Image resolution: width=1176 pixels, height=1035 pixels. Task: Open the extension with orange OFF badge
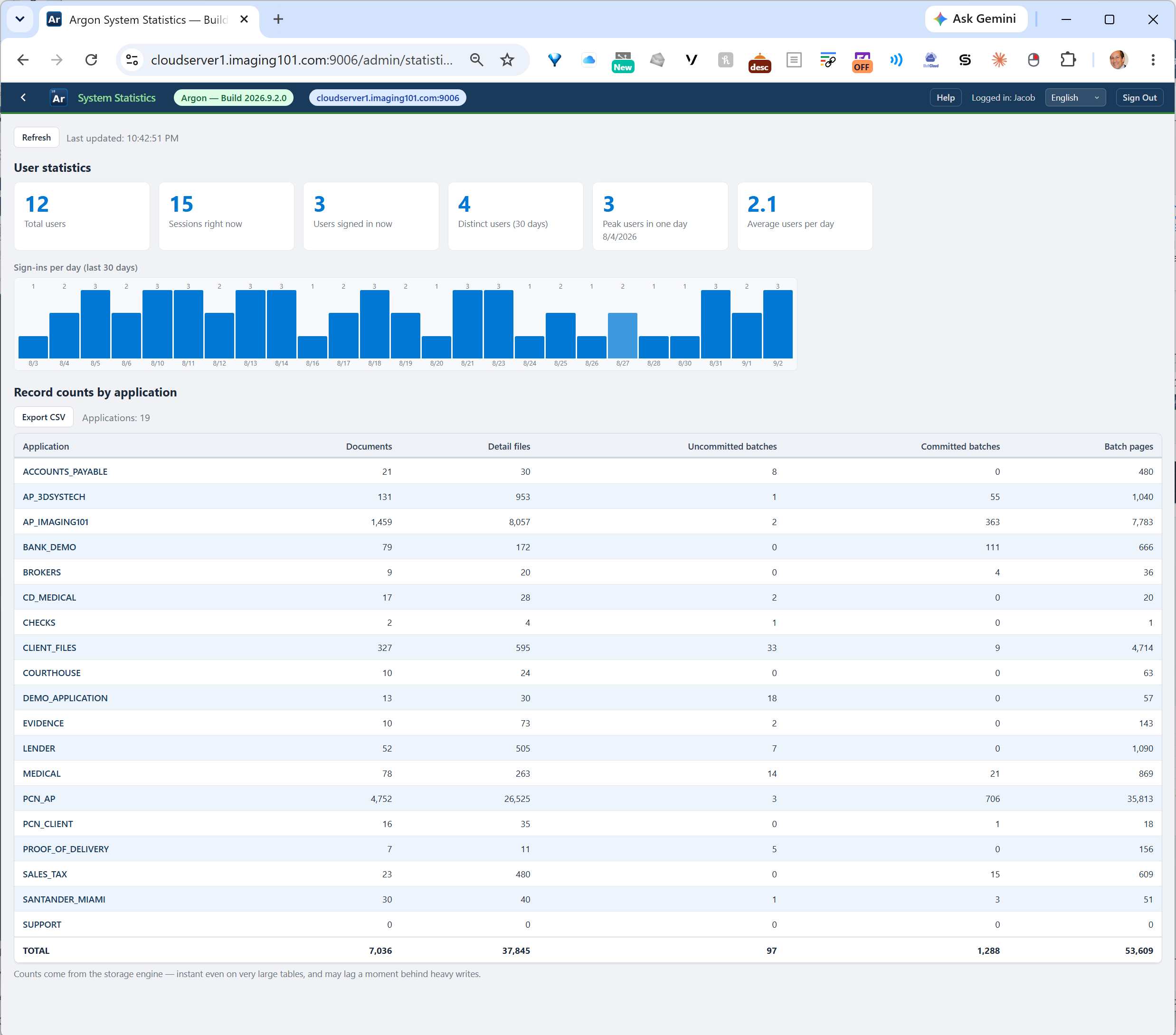(x=862, y=62)
